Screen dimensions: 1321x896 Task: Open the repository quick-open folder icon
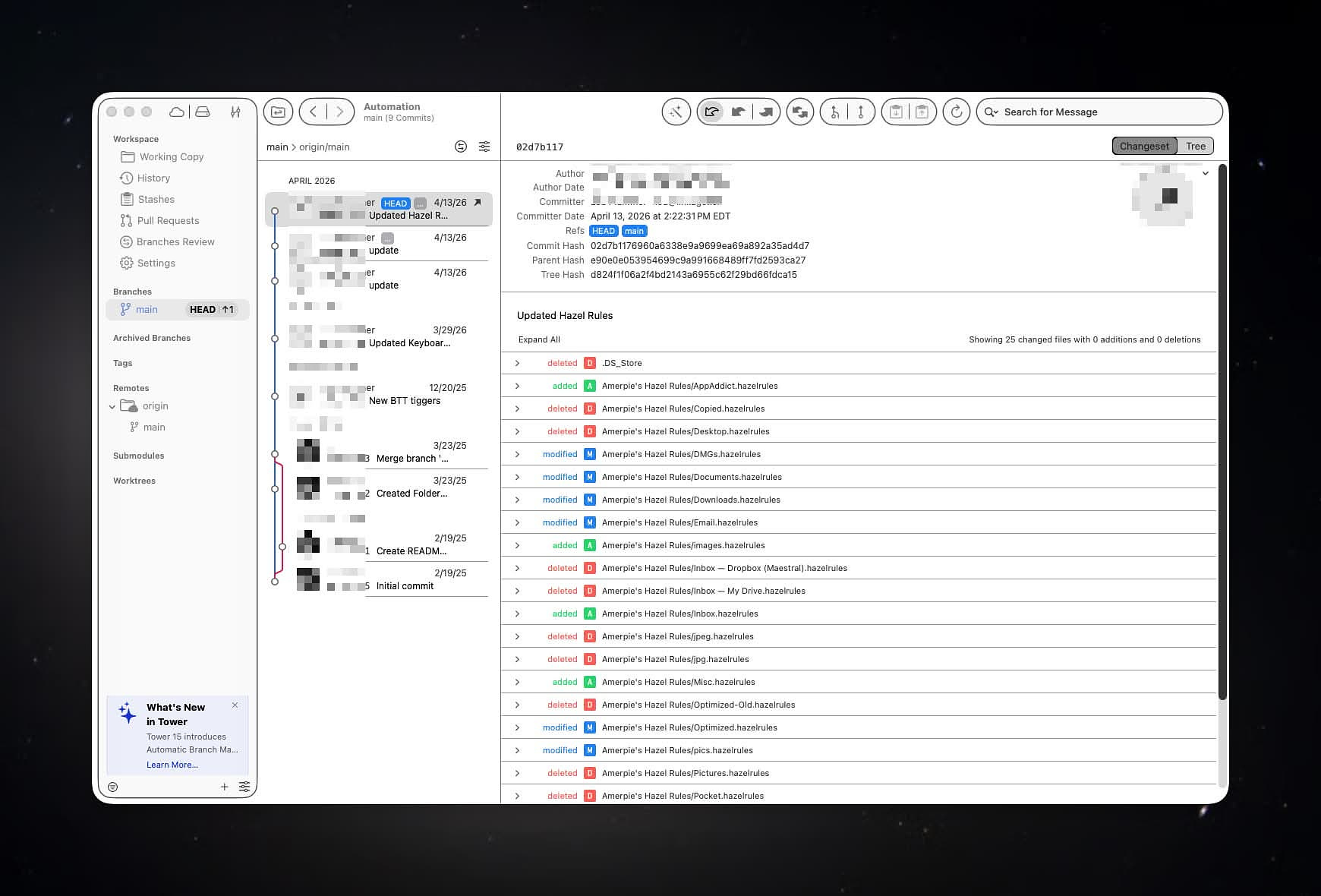278,112
